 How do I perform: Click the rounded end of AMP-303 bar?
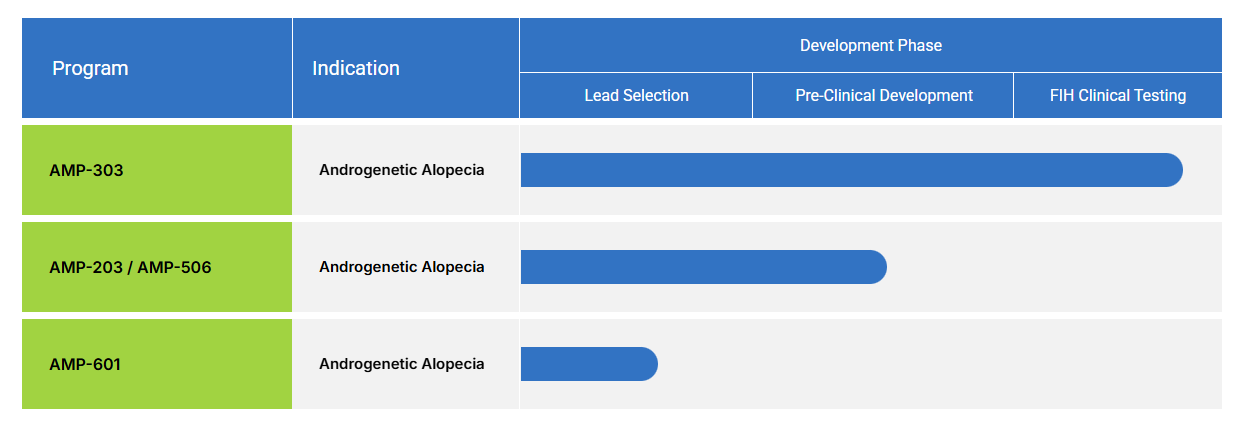pyautogui.click(x=1172, y=170)
